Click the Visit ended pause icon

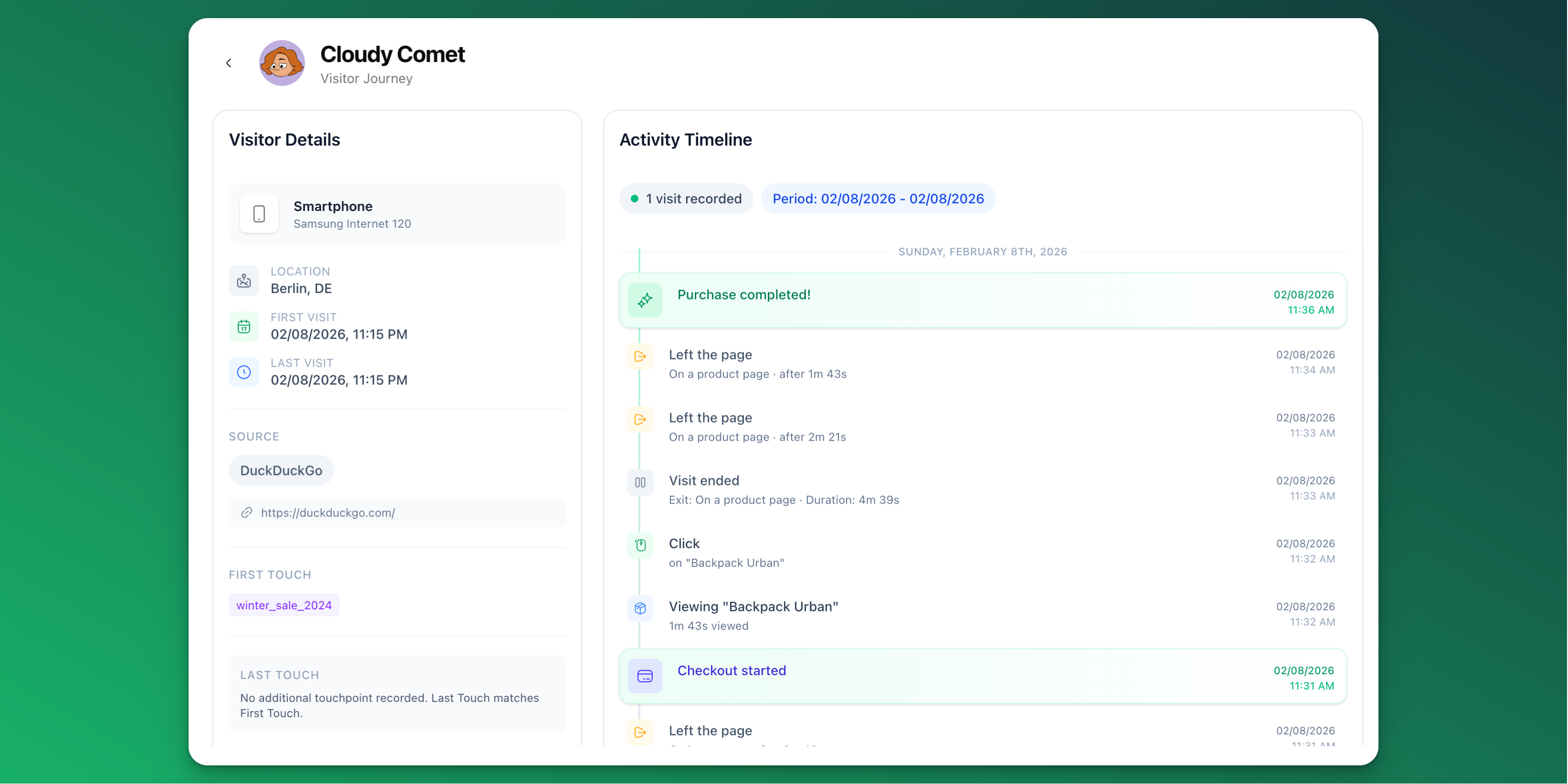click(x=640, y=482)
